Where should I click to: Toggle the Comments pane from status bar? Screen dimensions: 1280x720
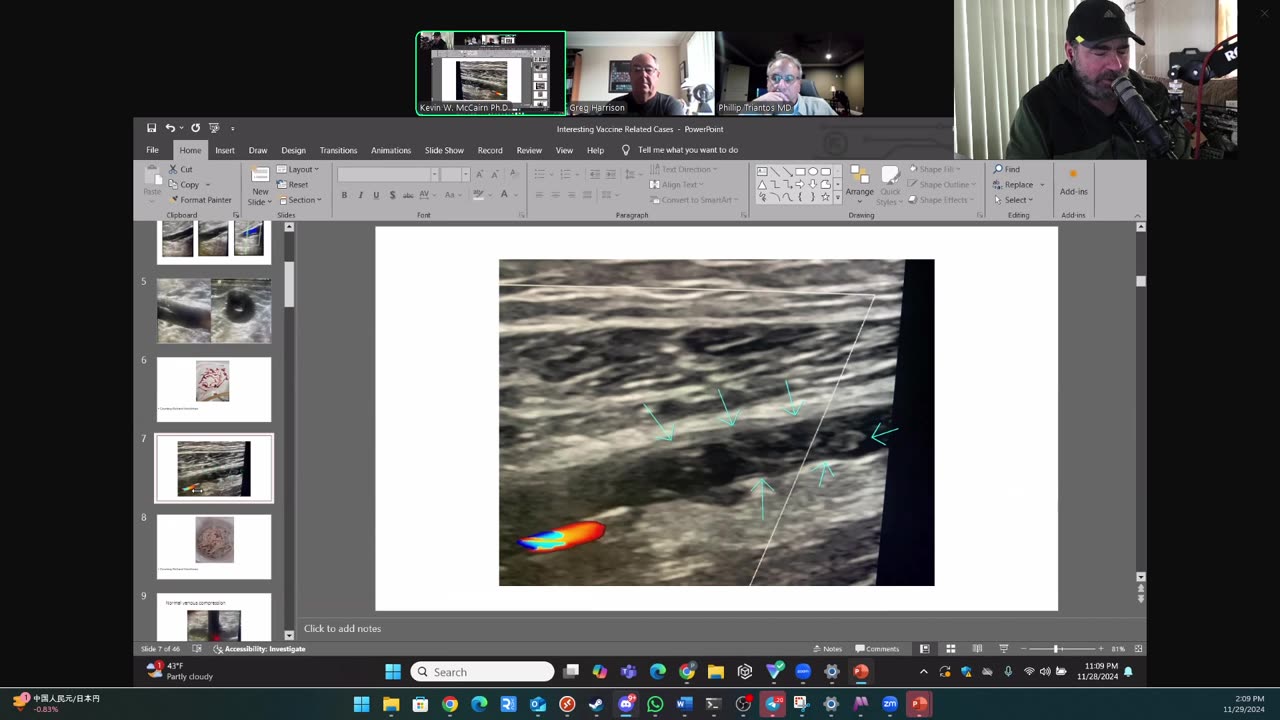click(x=876, y=649)
